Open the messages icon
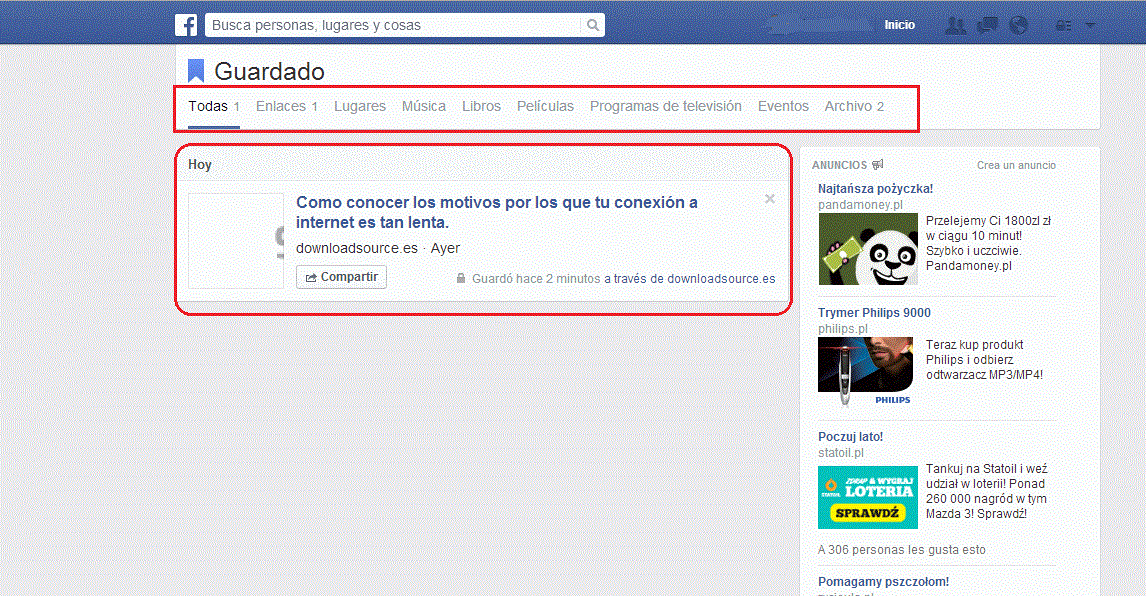The width and height of the screenshot is (1146, 596). tap(987, 26)
